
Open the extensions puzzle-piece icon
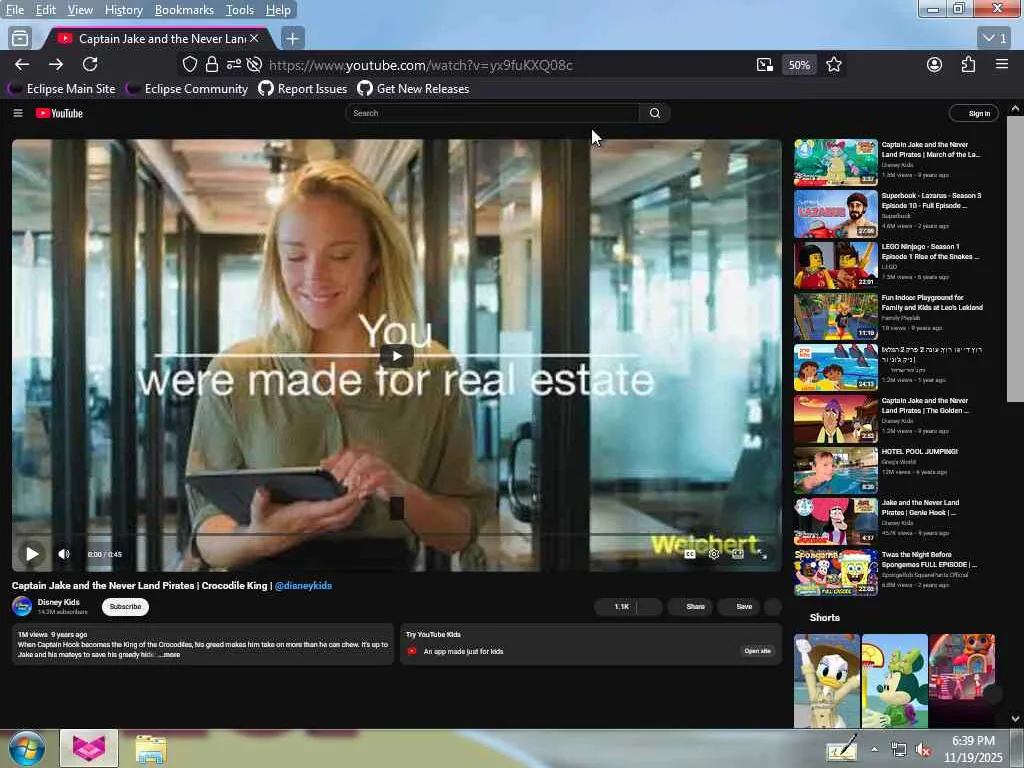coord(968,65)
